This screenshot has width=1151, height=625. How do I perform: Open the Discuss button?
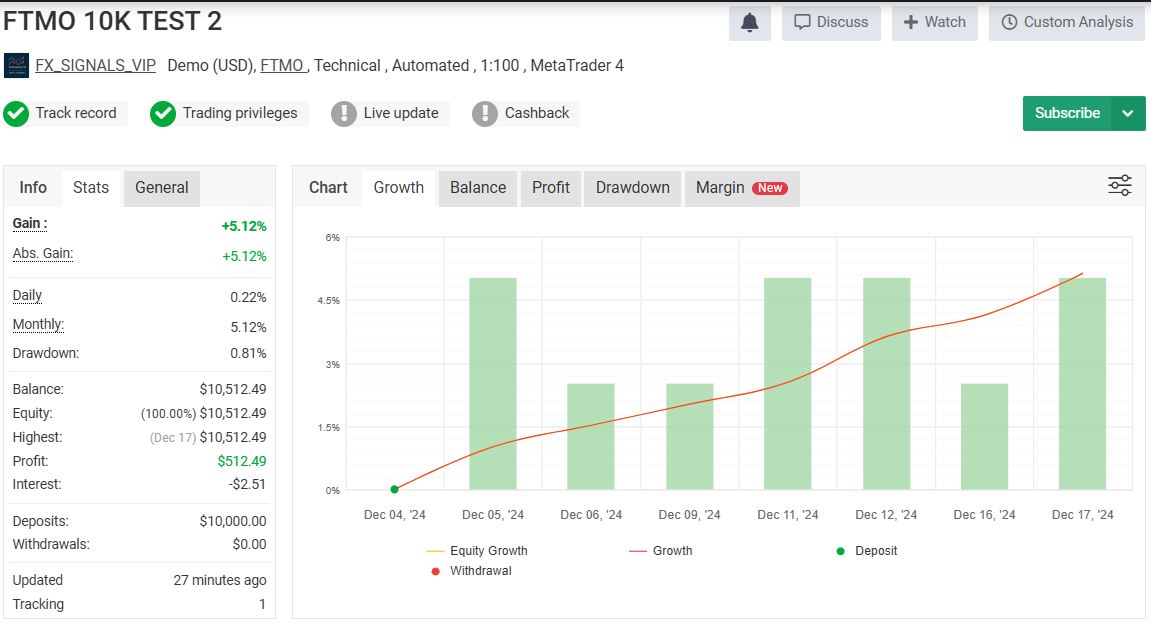pos(831,23)
